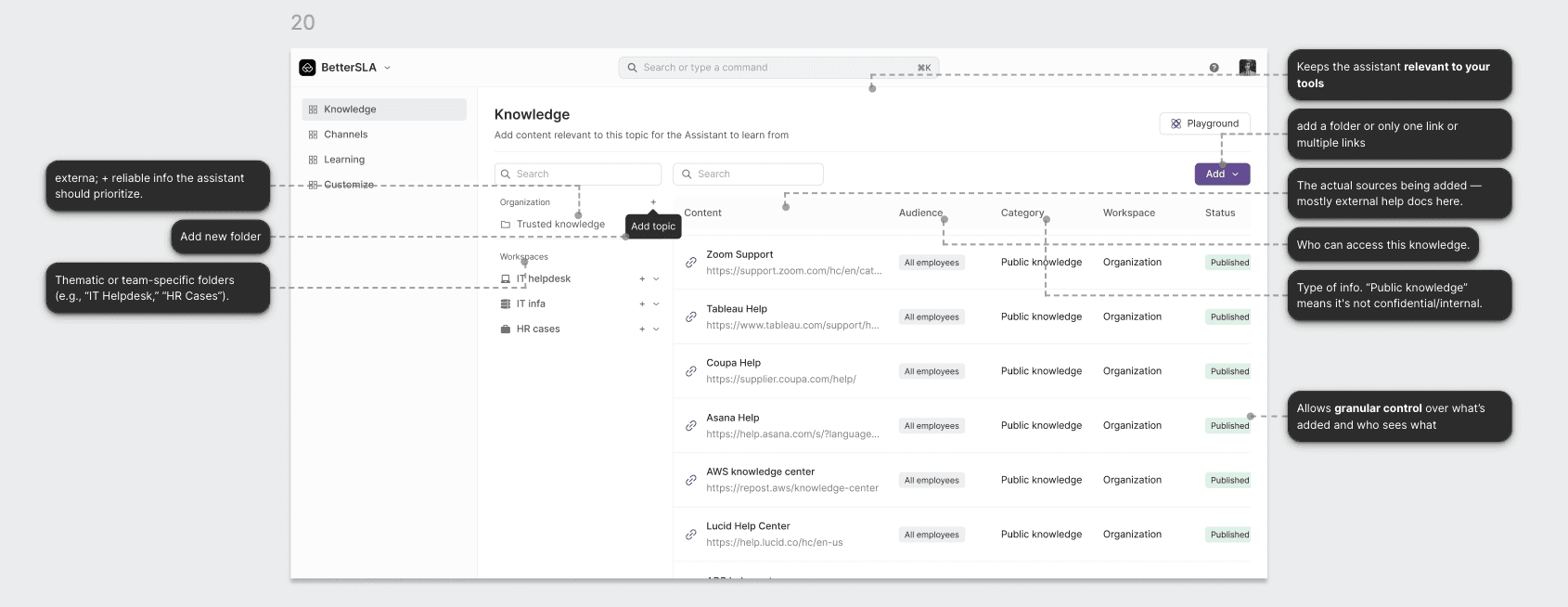Select the Trusted knowledge folder
The width and height of the screenshot is (1568, 607).
pyautogui.click(x=560, y=225)
